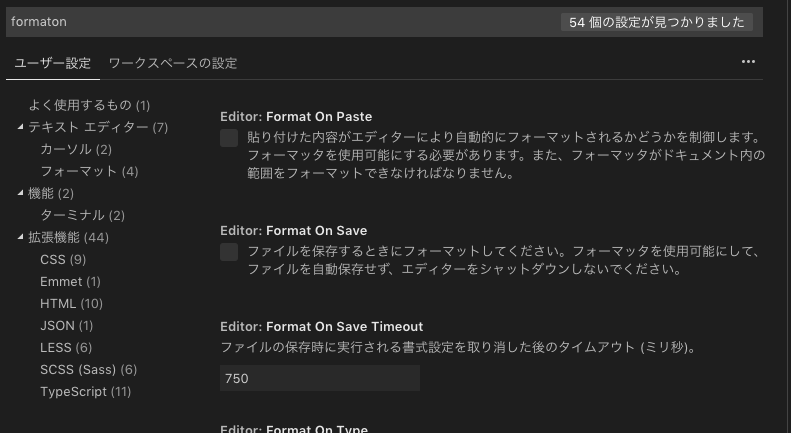791x433 pixels.
Task: Collapse the テキスト エディター tree section
Action: click(21, 127)
